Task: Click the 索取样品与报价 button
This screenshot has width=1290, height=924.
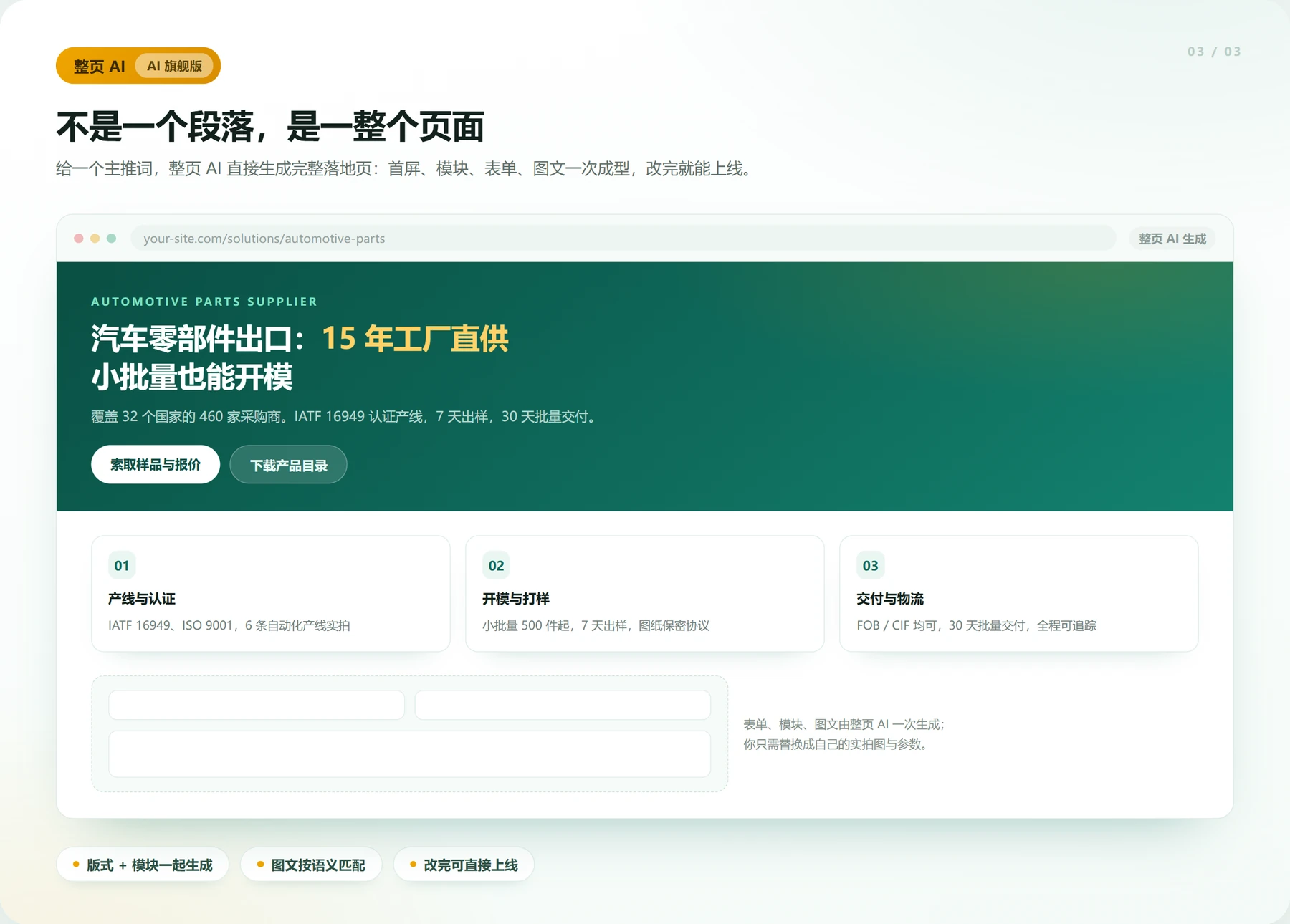Action: coord(156,464)
